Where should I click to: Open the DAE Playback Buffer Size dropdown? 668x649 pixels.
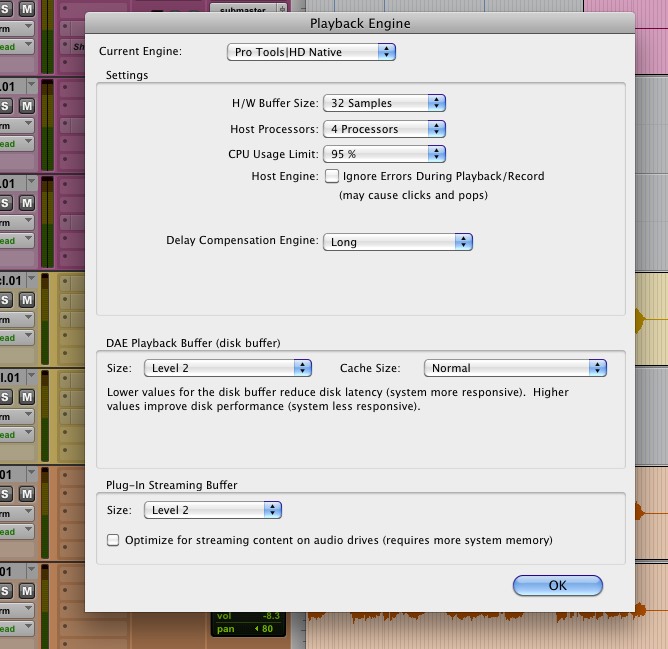pos(228,368)
